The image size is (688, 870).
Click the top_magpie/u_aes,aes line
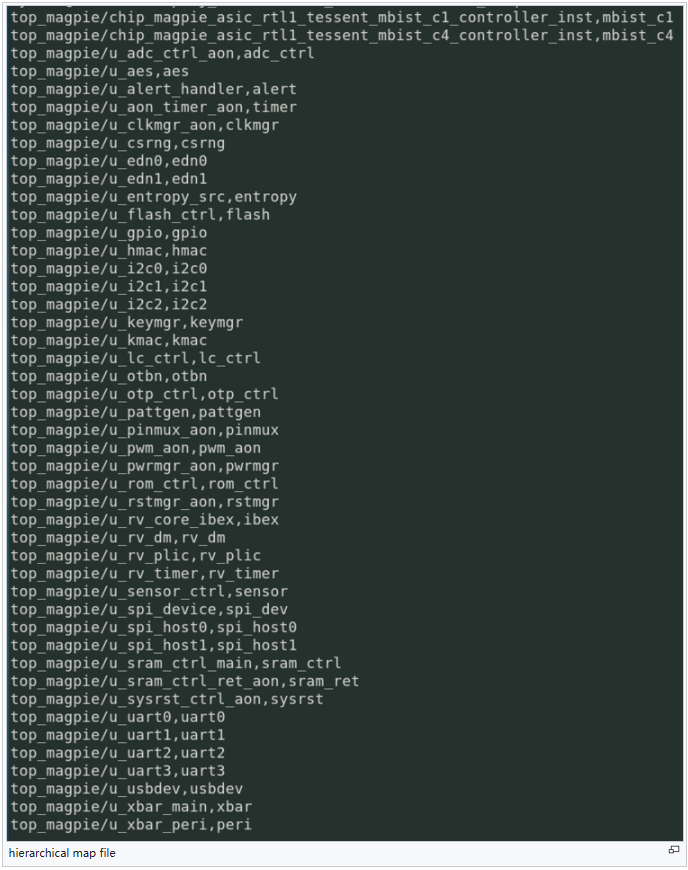tap(100, 71)
